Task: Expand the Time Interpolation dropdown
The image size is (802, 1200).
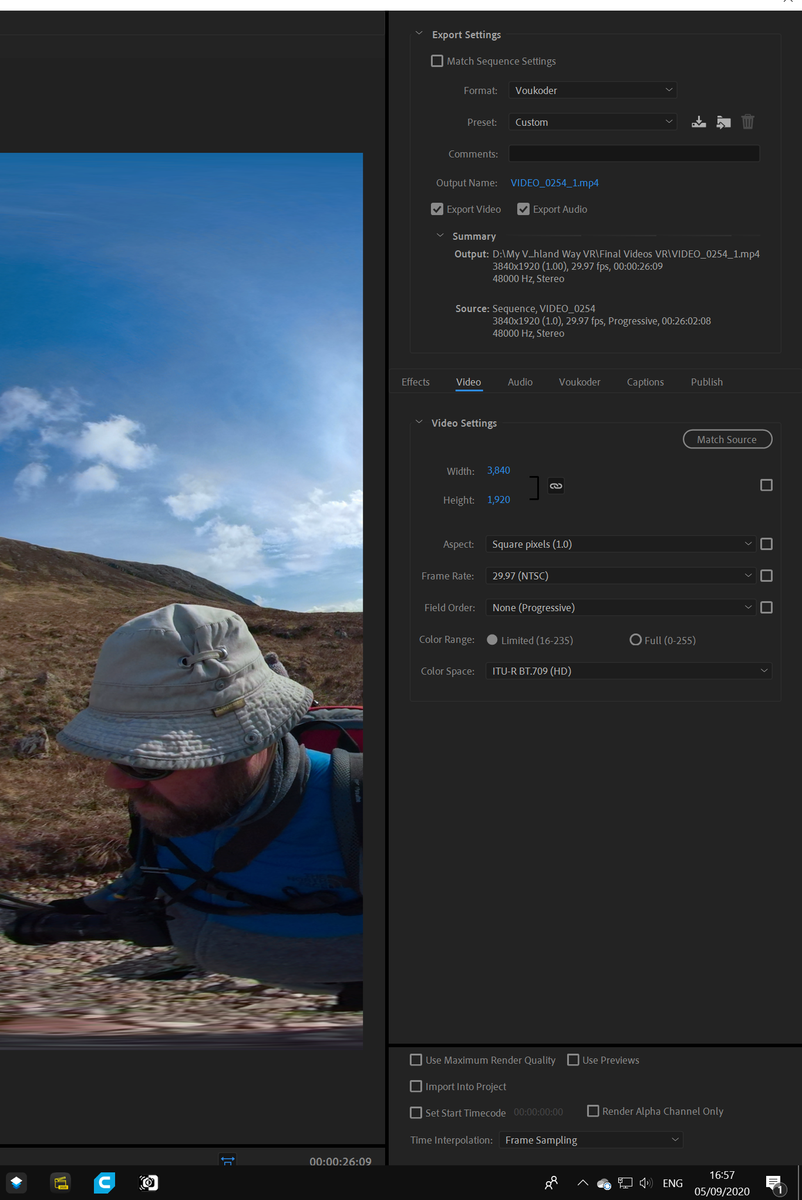Action: pos(591,1140)
